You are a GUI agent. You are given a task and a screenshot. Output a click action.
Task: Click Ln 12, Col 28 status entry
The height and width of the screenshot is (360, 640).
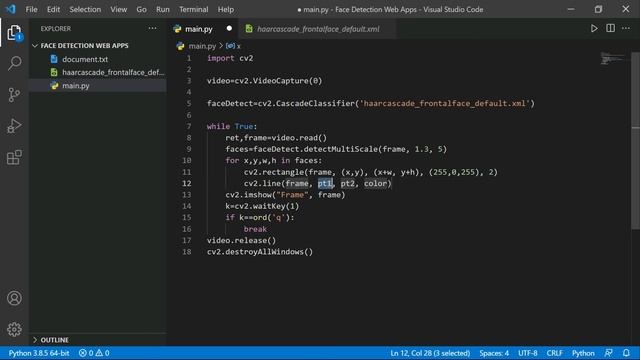430,353
